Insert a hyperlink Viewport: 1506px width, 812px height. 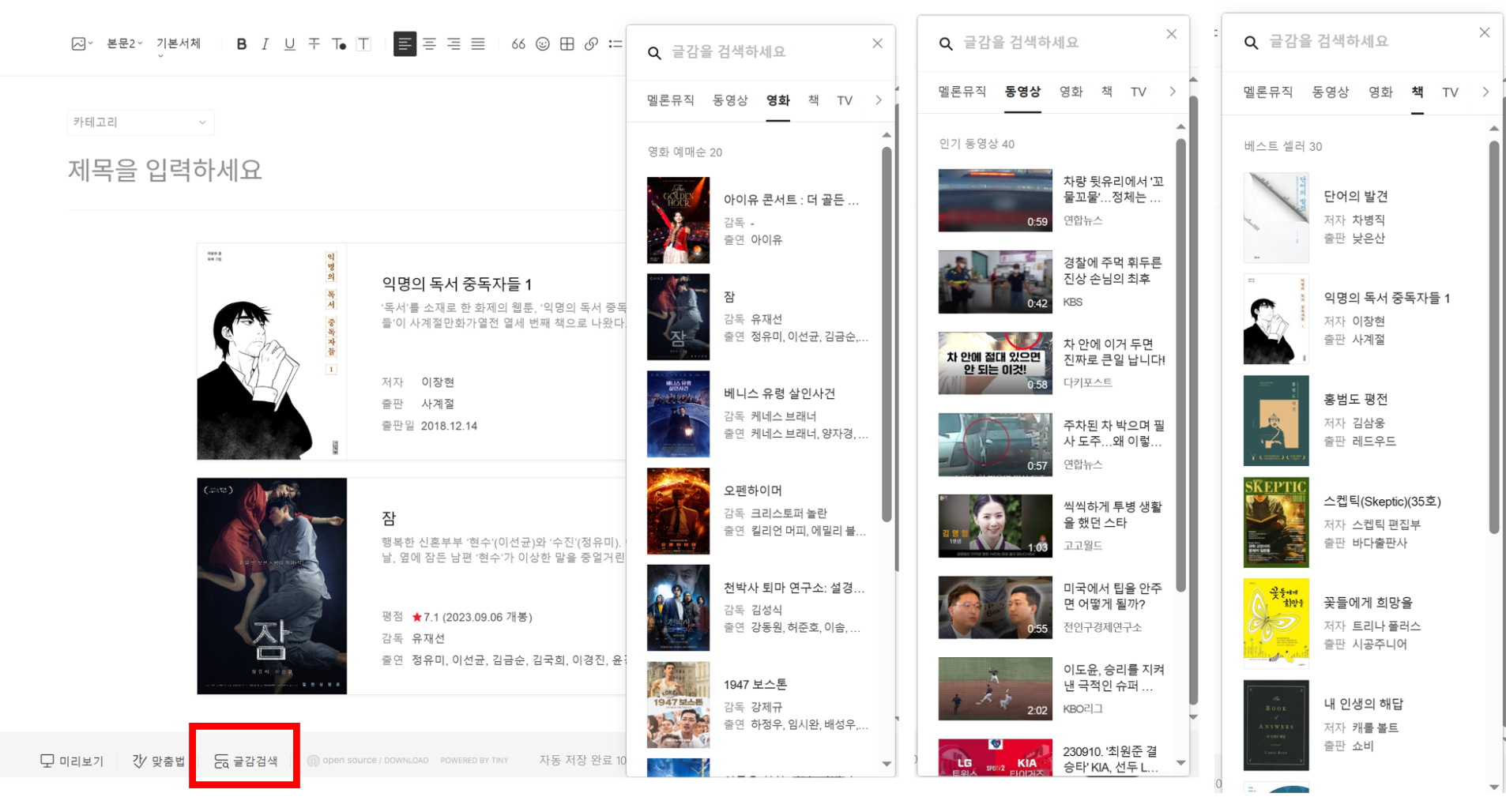(x=591, y=44)
